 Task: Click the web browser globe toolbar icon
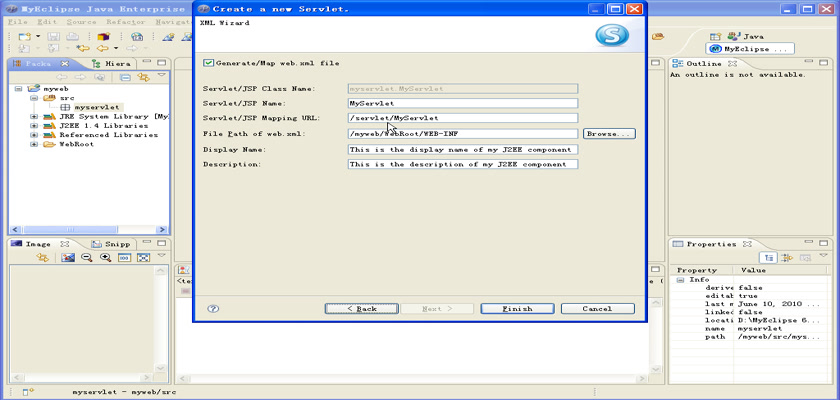tap(137, 36)
